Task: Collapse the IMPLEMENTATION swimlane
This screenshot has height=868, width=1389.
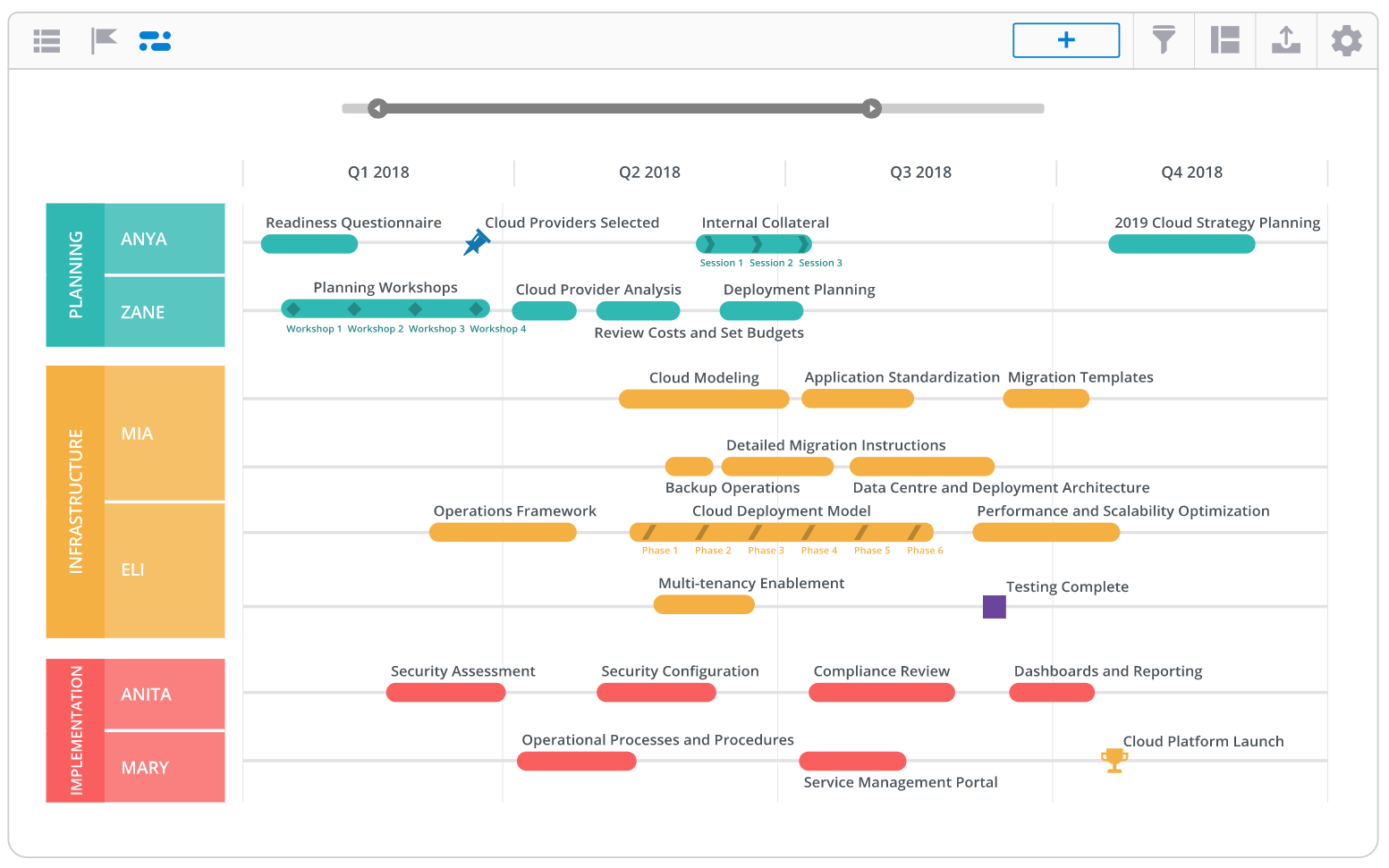Action: pyautogui.click(x=75, y=730)
